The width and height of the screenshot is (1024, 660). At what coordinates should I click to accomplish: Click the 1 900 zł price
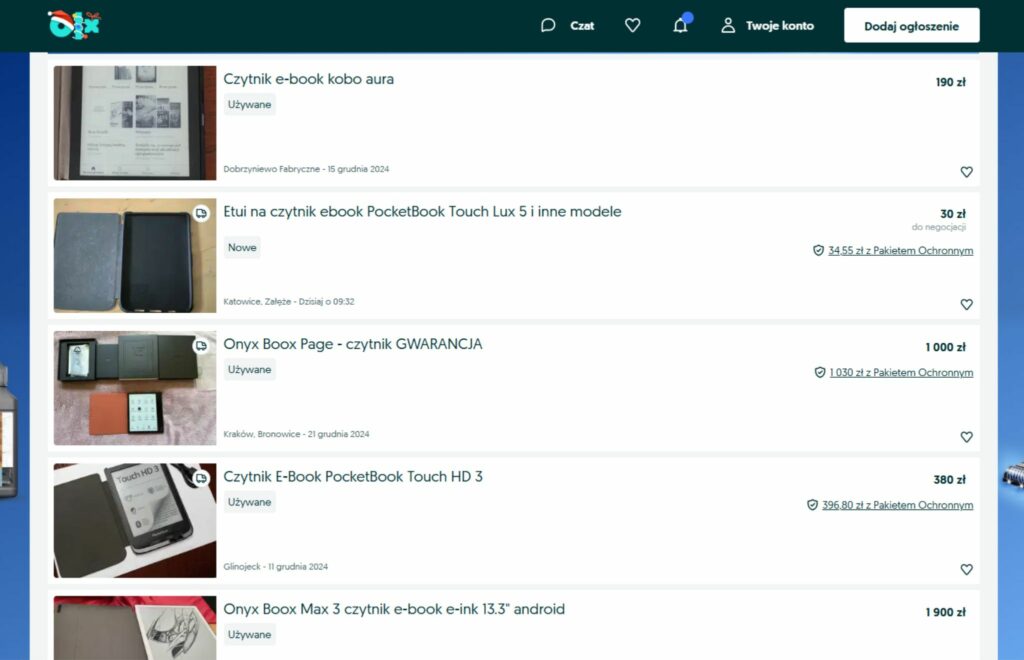click(x=945, y=612)
